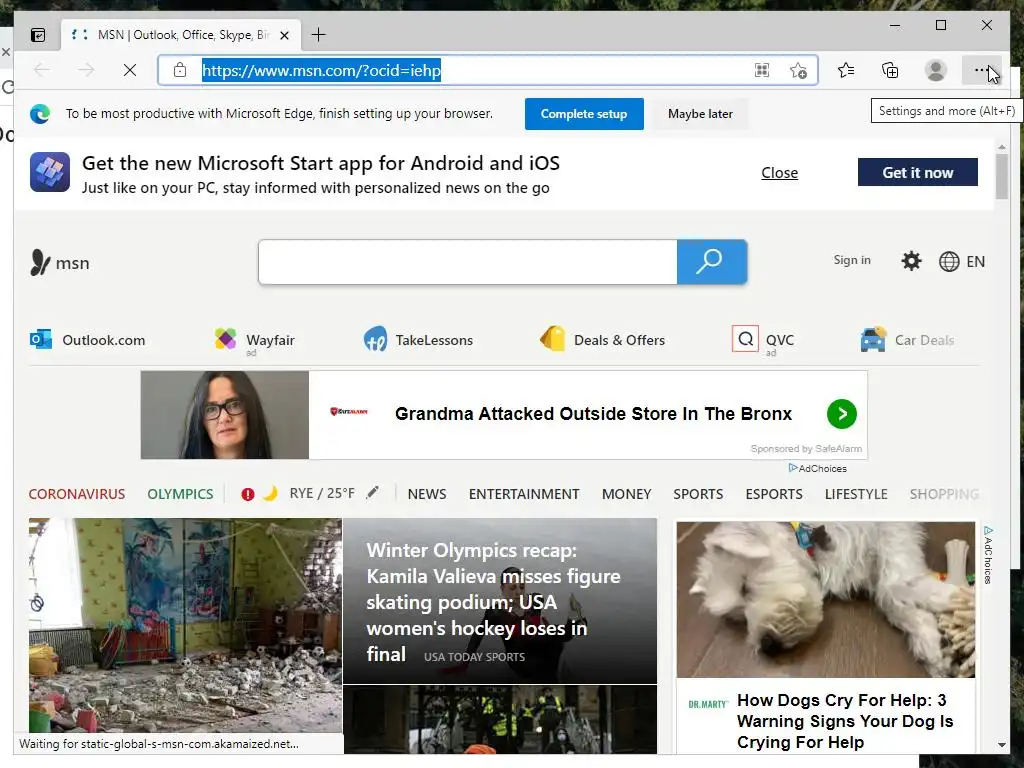1024x768 pixels.
Task: Open a new tab with plus button
Action: [x=318, y=35]
